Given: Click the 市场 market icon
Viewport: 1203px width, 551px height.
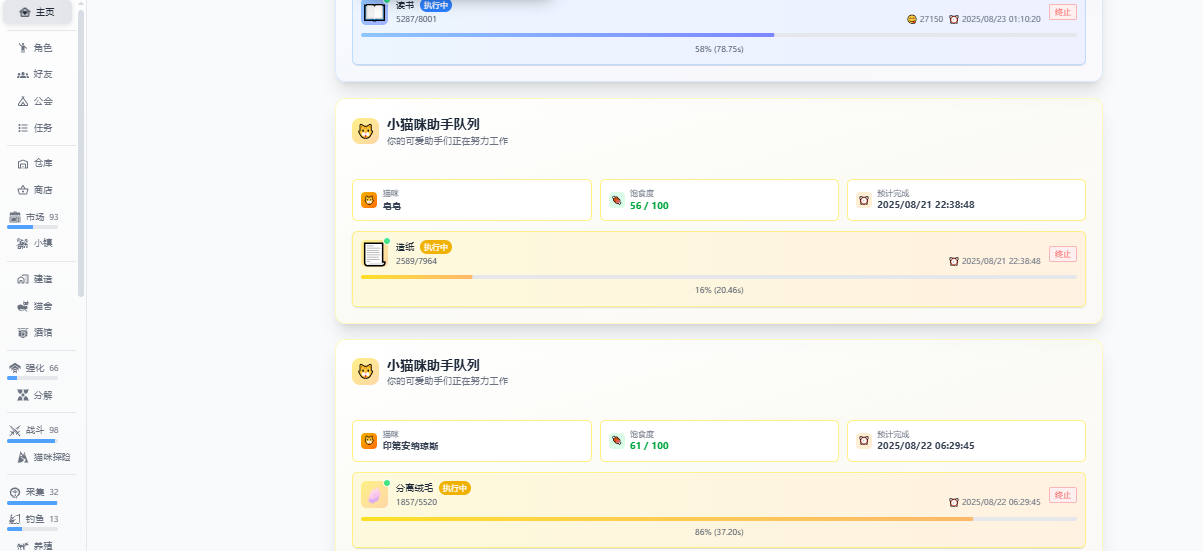Looking at the screenshot, I should tap(15, 217).
